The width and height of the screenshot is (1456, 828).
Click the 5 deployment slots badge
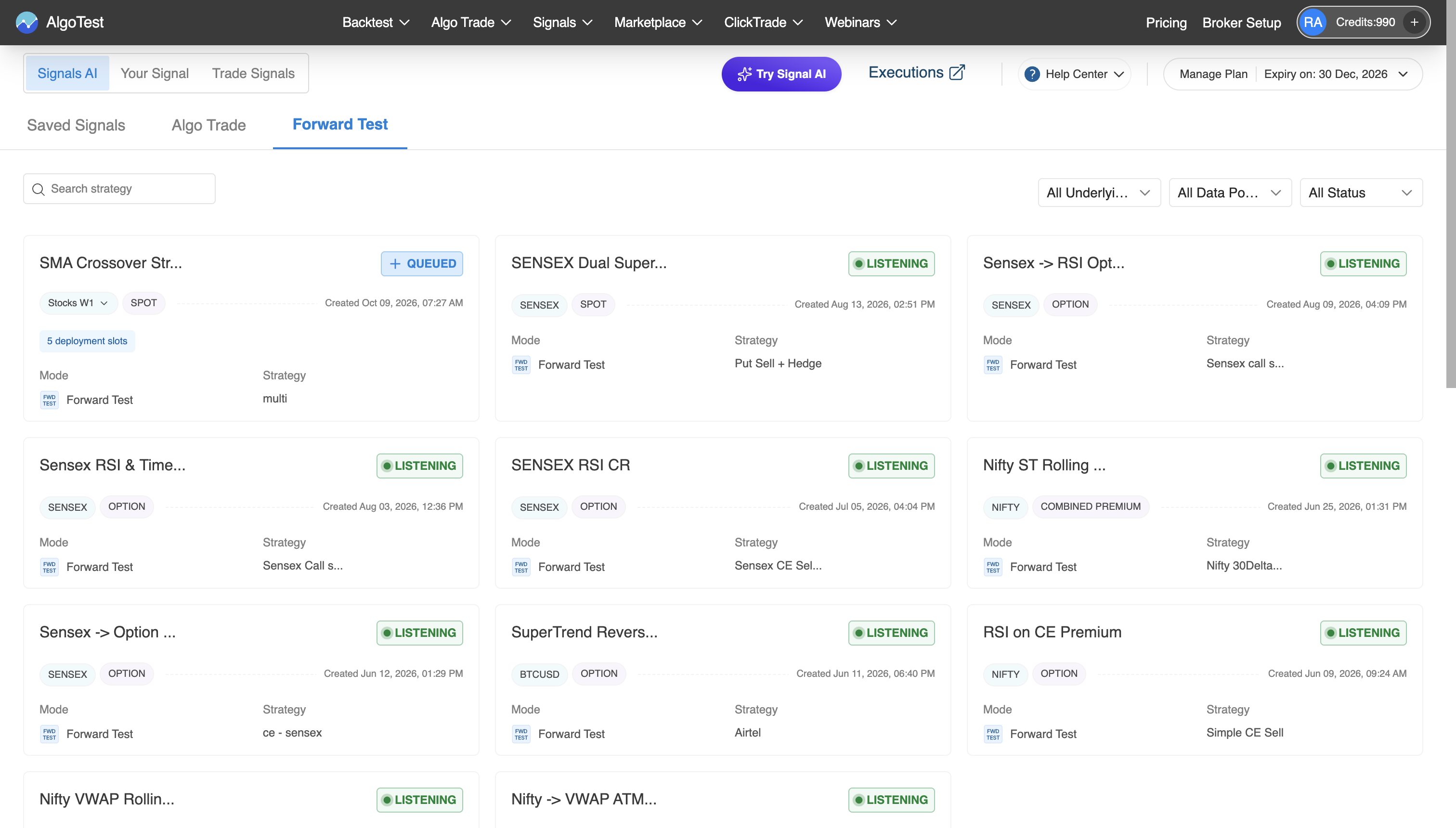(87, 341)
